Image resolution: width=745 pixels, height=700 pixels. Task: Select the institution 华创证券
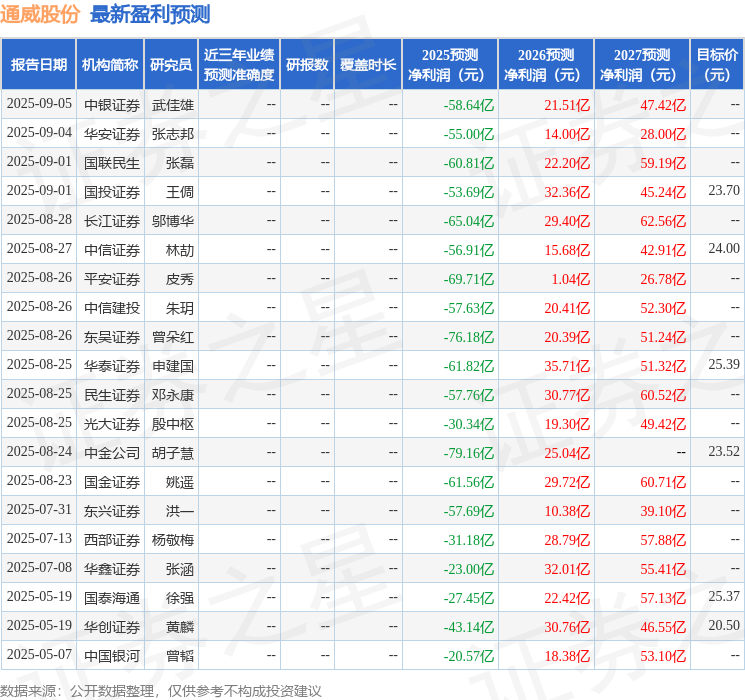[112, 626]
